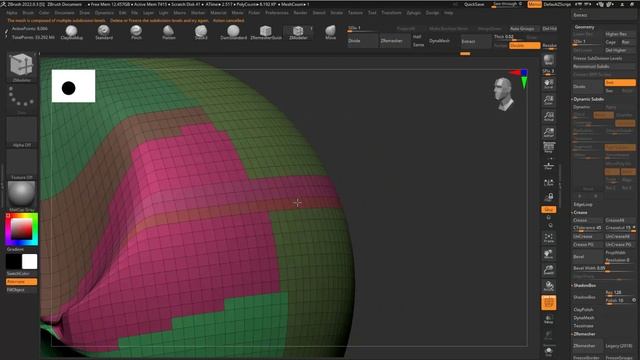Open the Dots stroke type selector
The width and height of the screenshot is (640, 360).
(21, 99)
